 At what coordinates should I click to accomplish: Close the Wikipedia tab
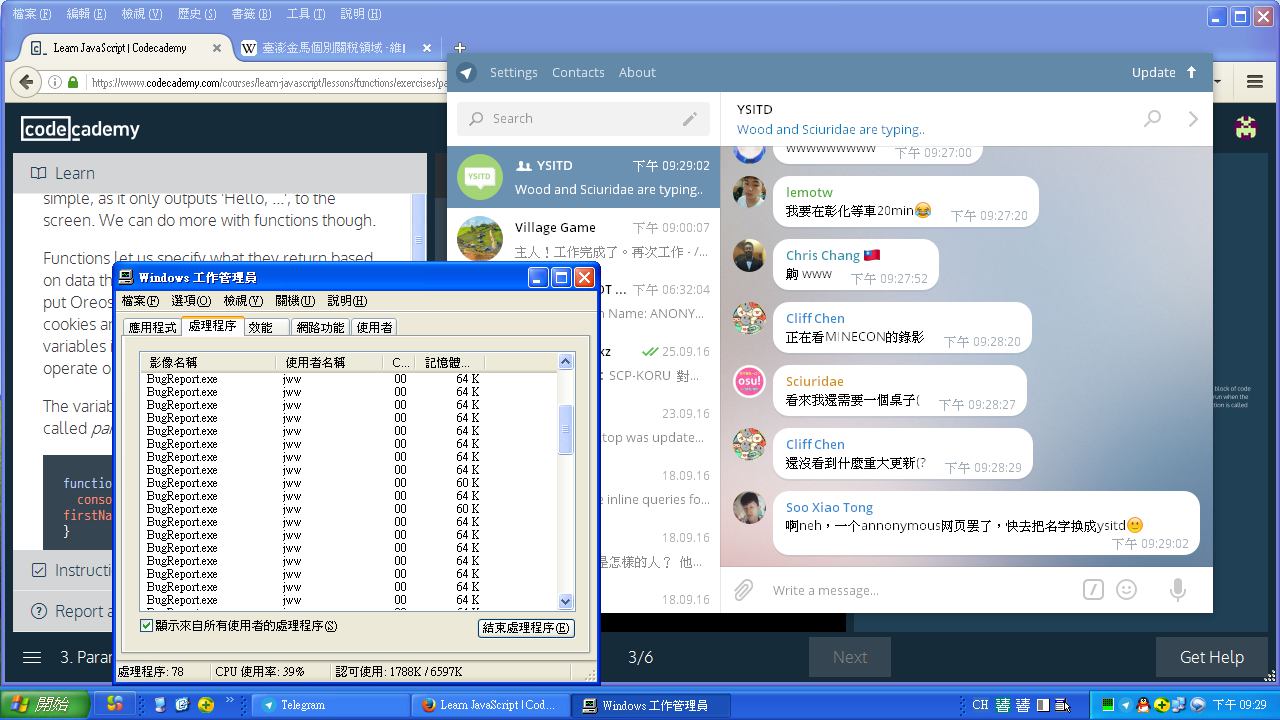point(427,47)
